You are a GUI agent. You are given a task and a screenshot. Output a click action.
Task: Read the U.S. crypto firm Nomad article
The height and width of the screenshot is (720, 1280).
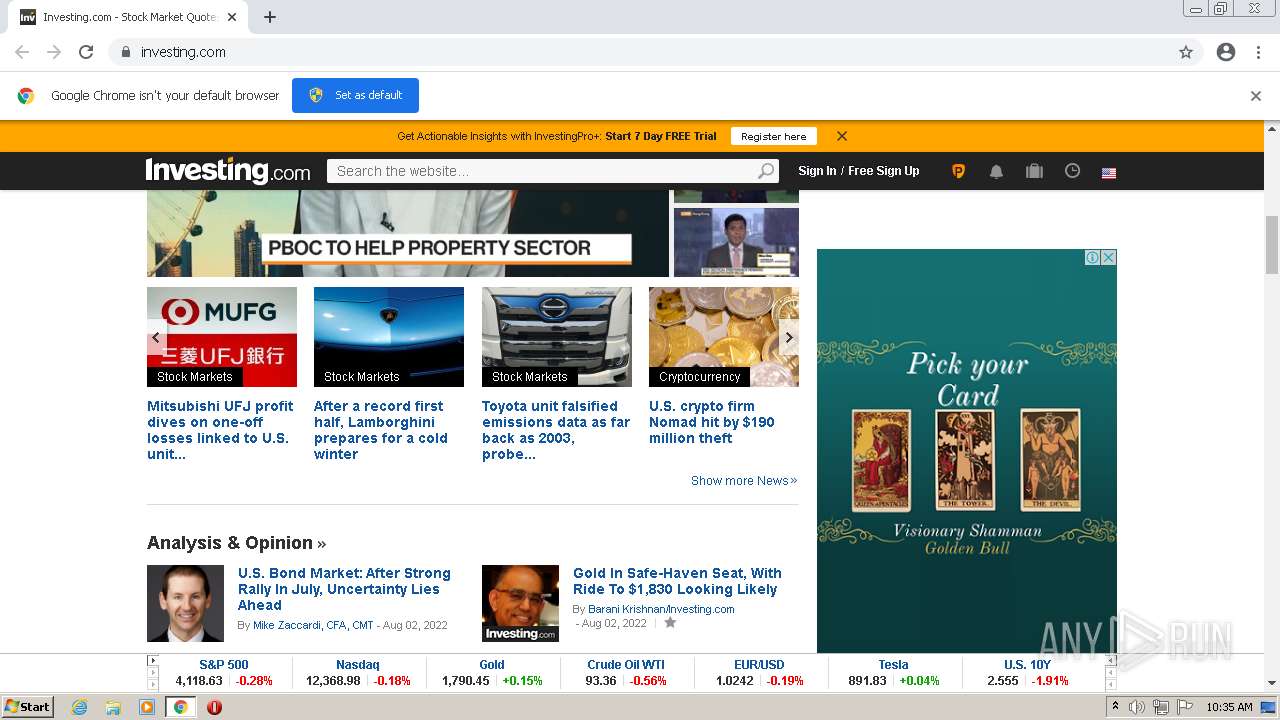click(x=712, y=422)
